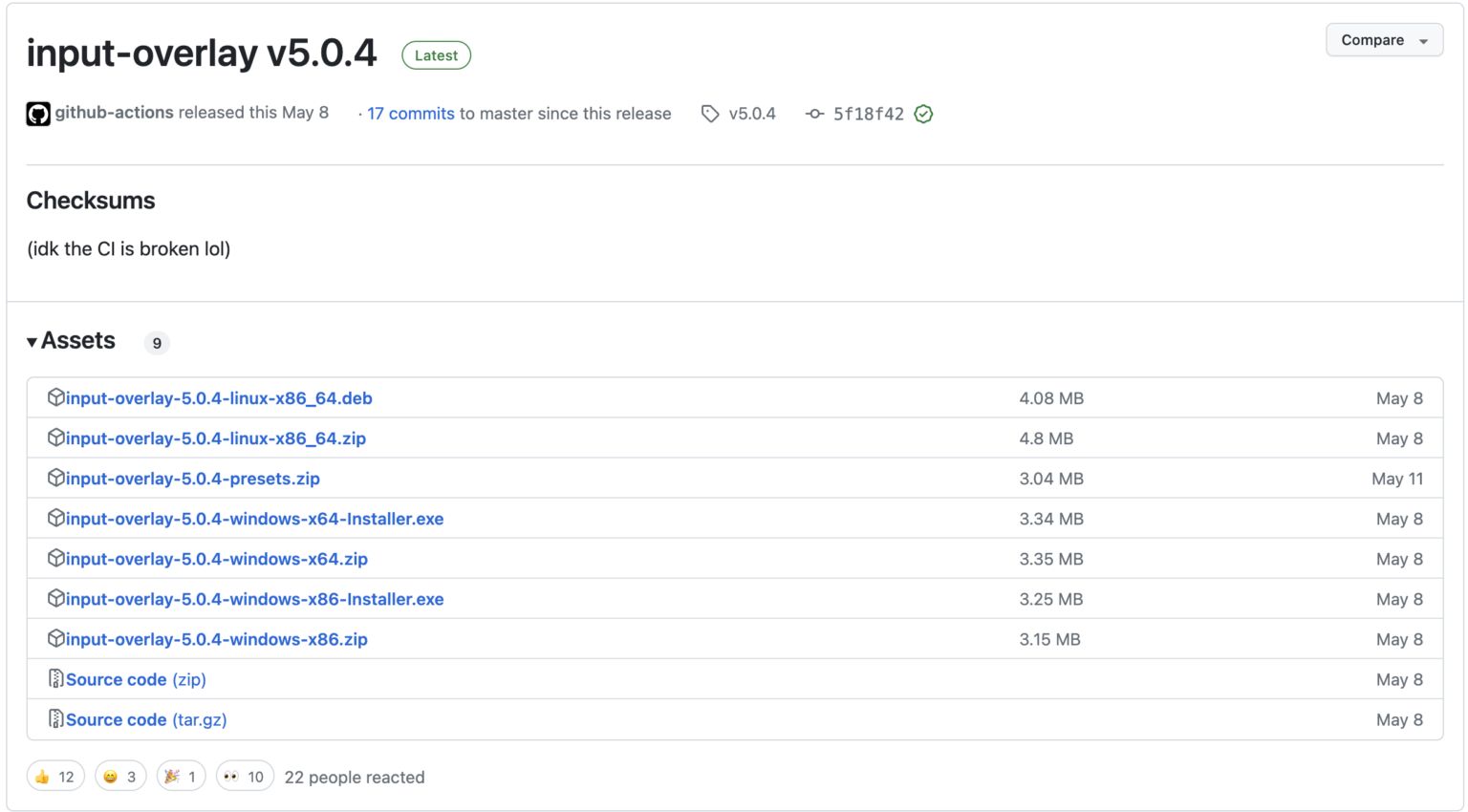Click the commit hash 5f18f42

pos(867,114)
